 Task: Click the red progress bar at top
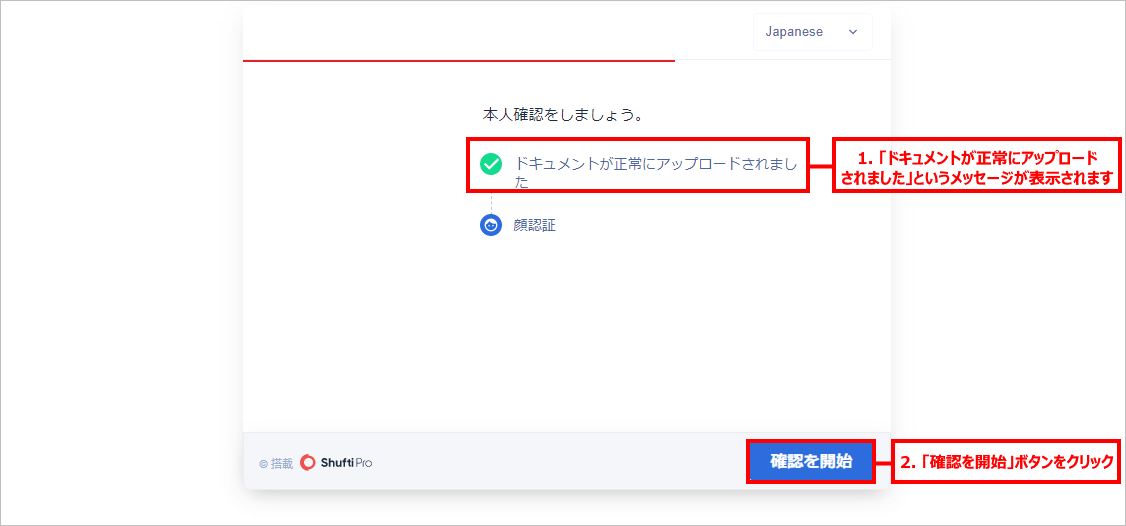pos(459,61)
